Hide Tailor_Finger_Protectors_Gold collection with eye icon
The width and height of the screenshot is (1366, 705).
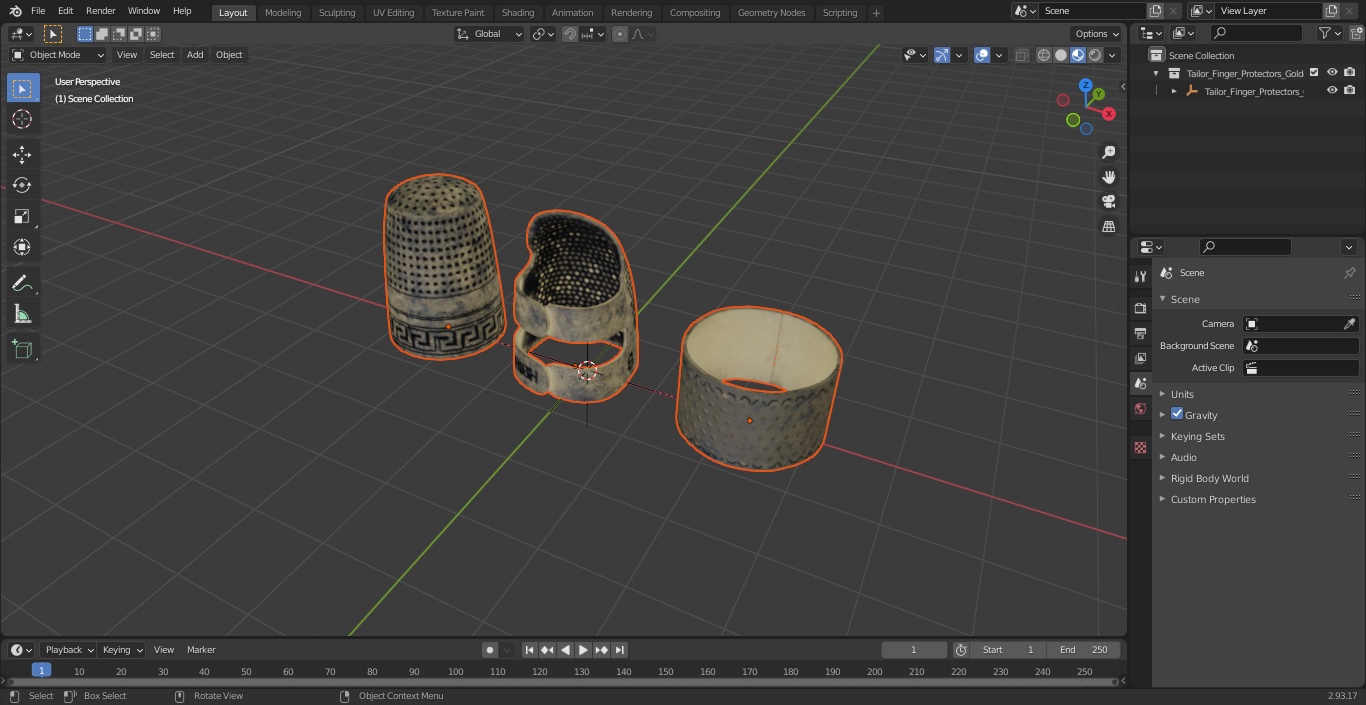point(1332,72)
